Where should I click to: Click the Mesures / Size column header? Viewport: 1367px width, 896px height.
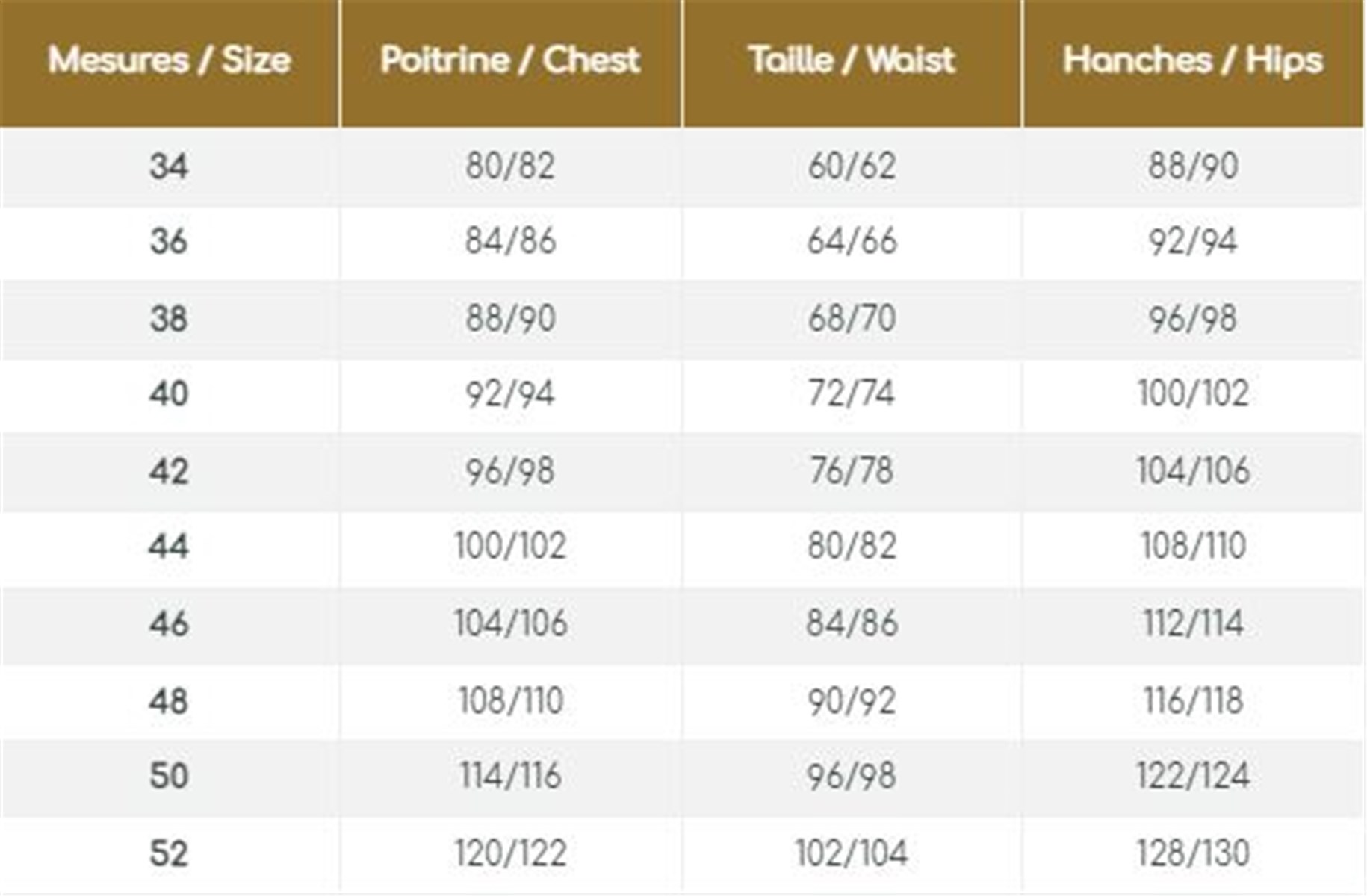click(170, 60)
